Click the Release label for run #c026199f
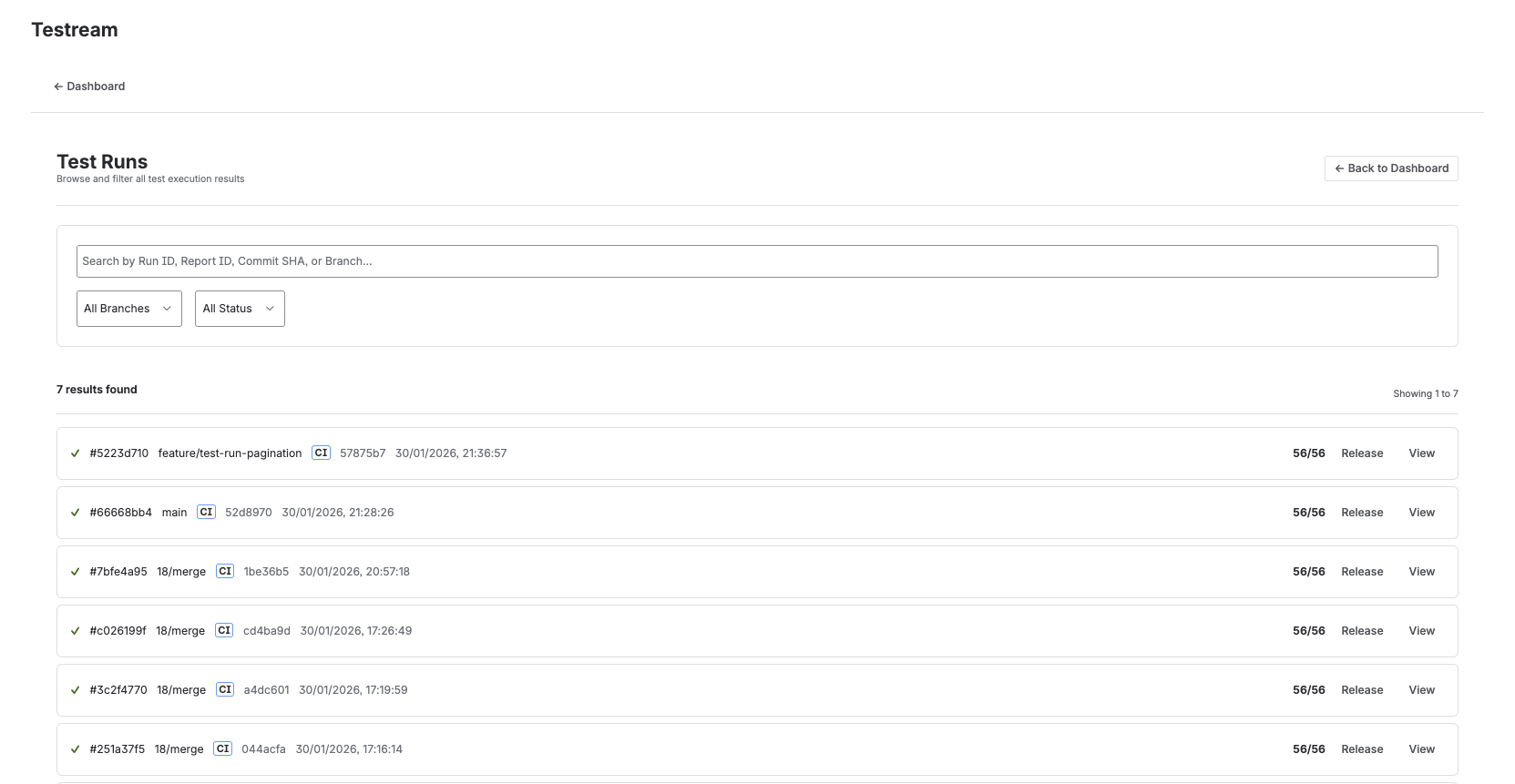This screenshot has width=1515, height=784. point(1362,631)
